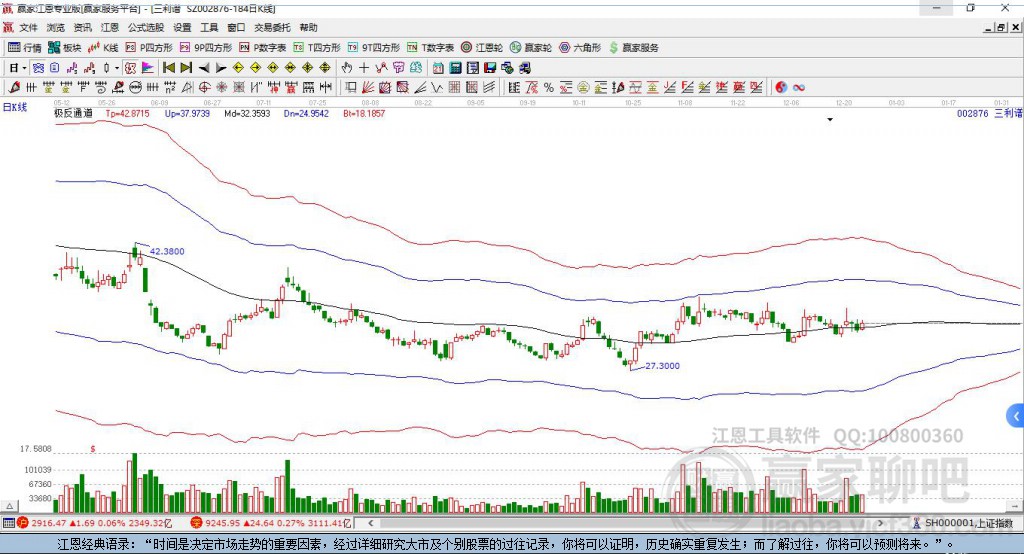This screenshot has height=554, width=1024.
Task: Click the target circle crosshair icon
Action: pyautogui.click(x=204, y=88)
